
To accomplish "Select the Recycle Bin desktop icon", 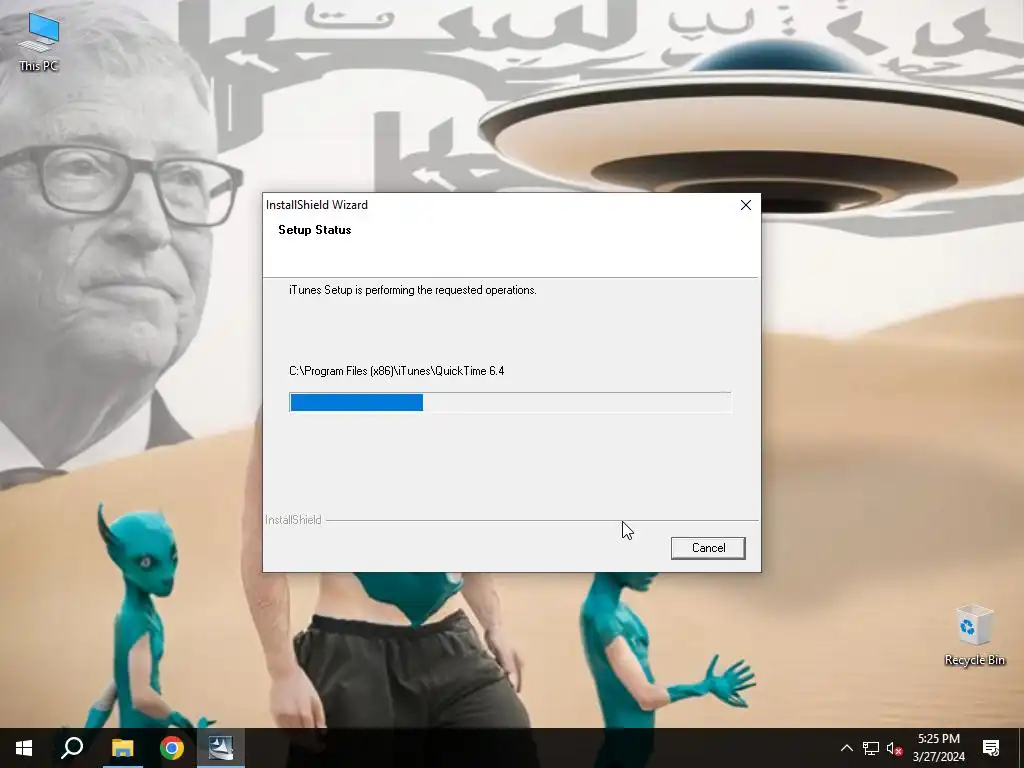I will 974,636.
